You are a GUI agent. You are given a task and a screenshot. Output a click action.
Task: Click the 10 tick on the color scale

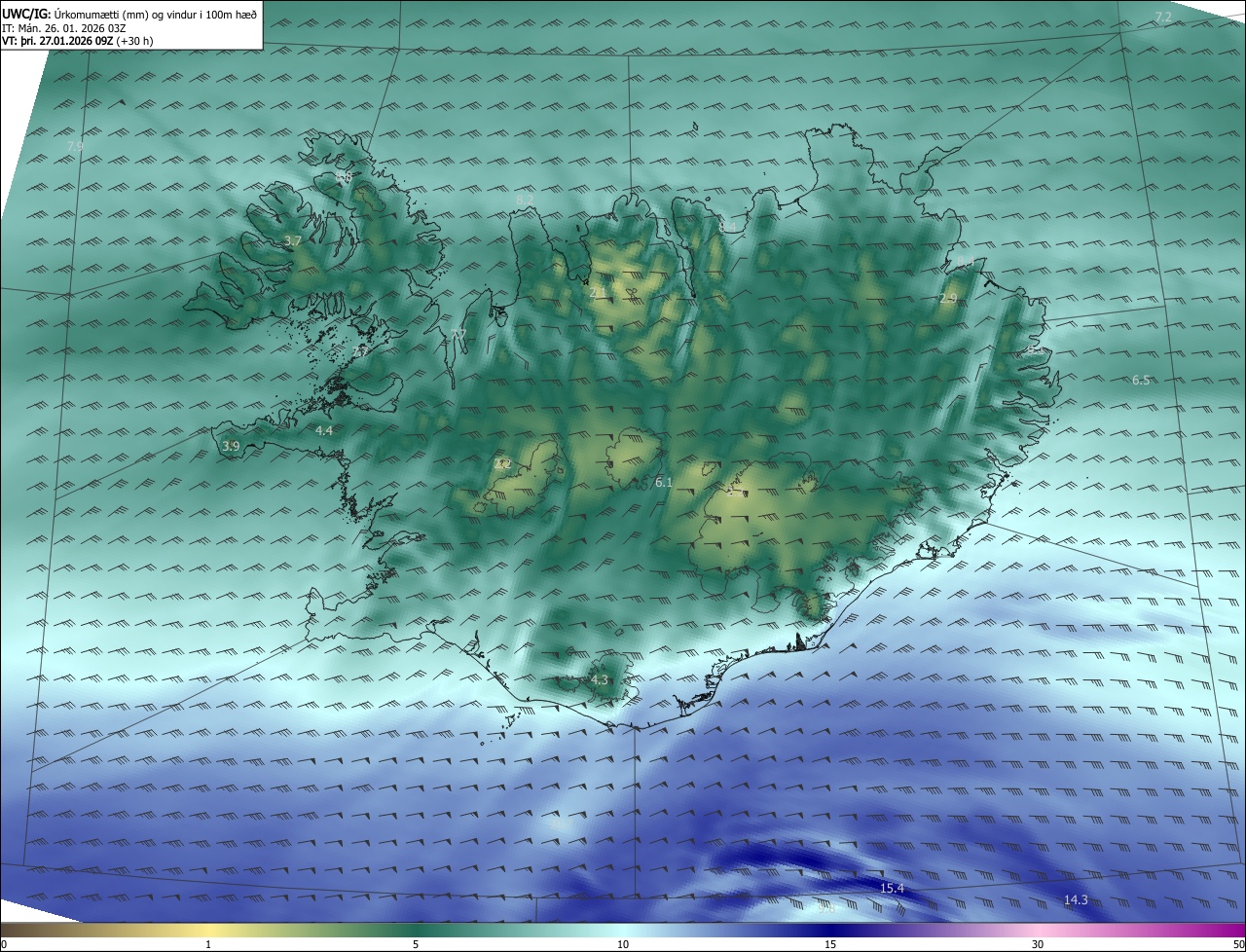click(x=623, y=944)
